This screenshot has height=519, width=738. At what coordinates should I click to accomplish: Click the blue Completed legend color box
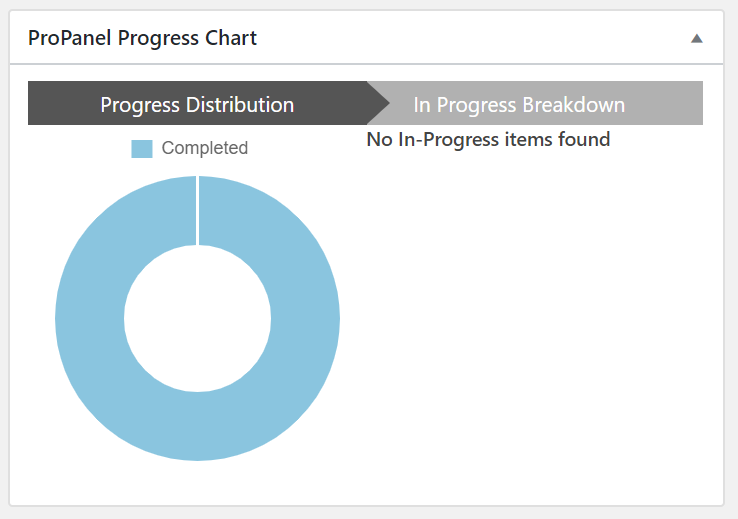pyautogui.click(x=142, y=149)
